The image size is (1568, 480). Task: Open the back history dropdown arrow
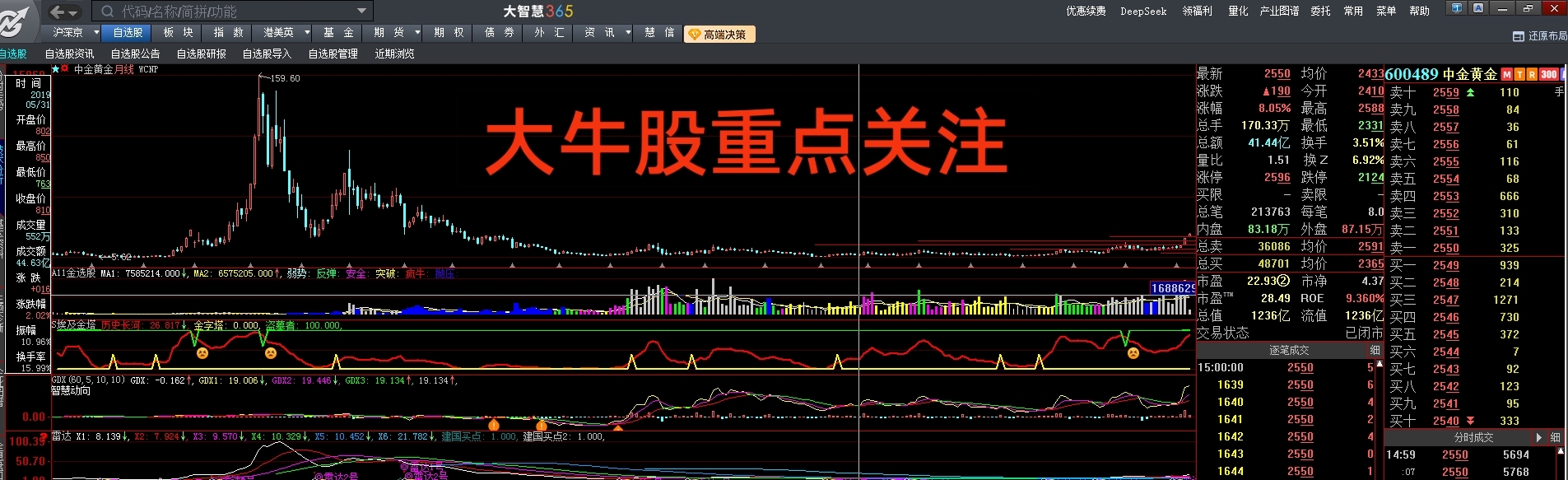point(73,12)
